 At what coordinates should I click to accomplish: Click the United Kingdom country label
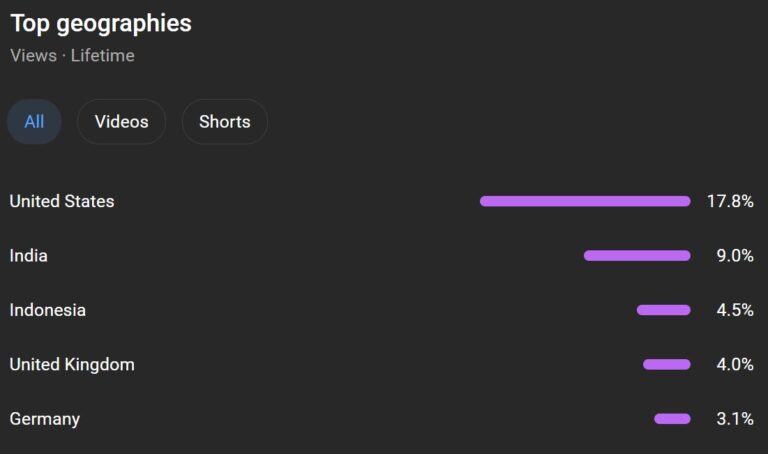[x=72, y=364]
